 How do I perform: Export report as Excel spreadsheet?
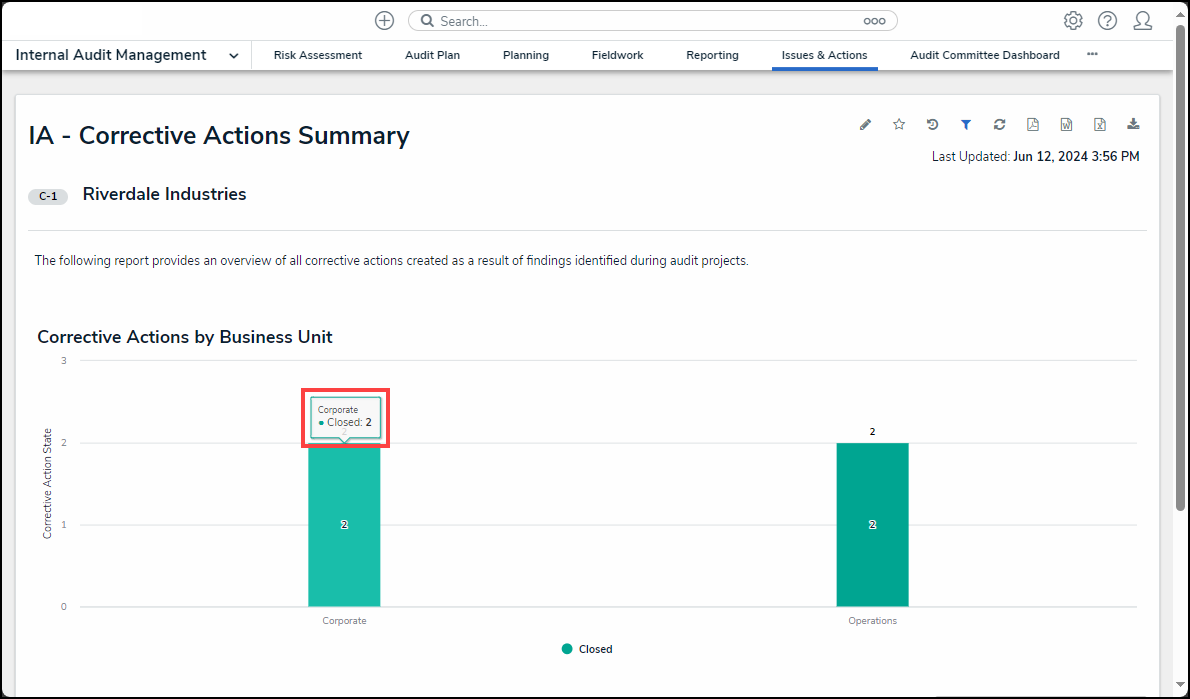click(x=1100, y=125)
